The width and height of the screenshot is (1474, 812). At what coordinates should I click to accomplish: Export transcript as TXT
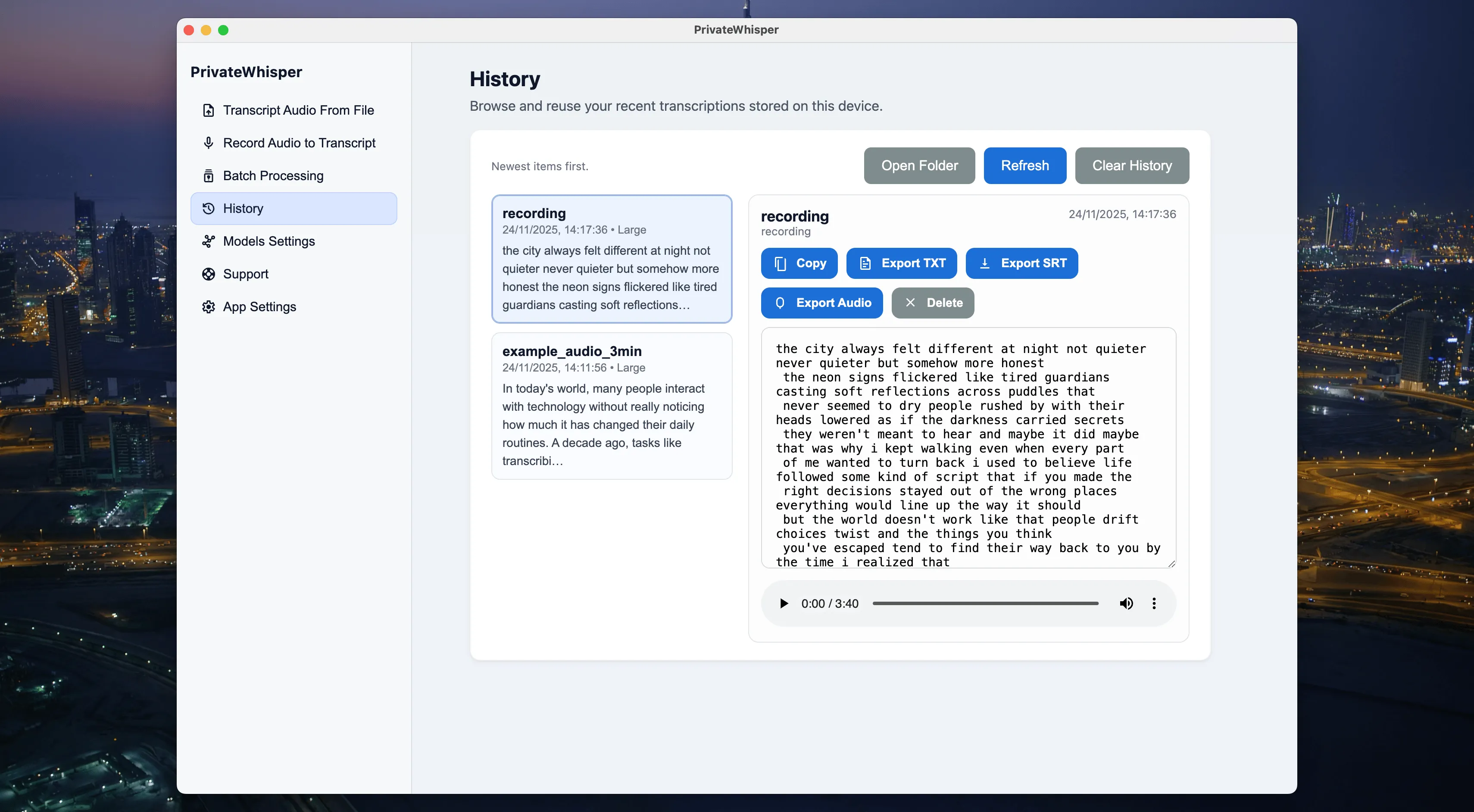[x=901, y=263]
